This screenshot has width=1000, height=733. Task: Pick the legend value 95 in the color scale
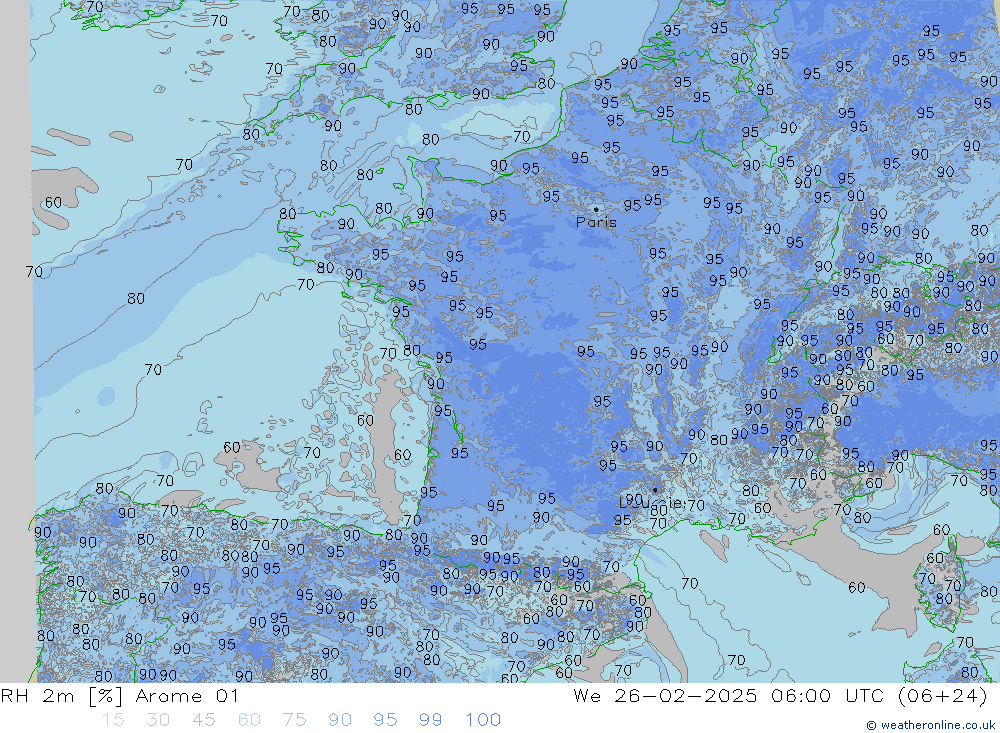point(385,720)
